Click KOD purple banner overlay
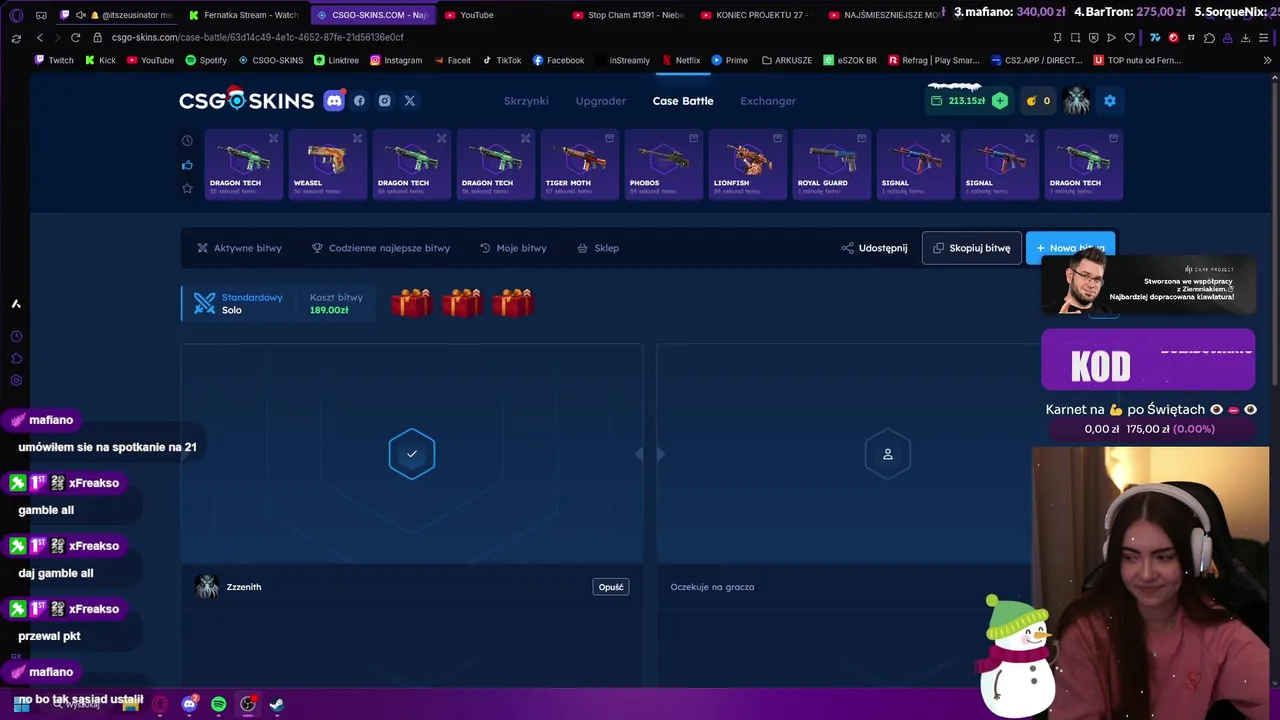1280x720 pixels. coord(1148,359)
